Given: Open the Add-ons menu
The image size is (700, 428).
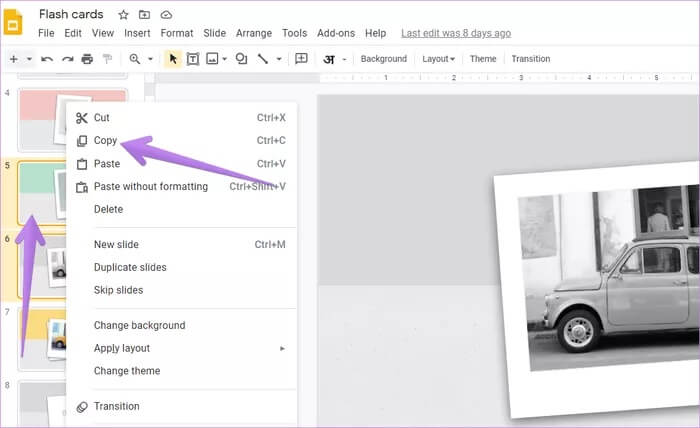Looking at the screenshot, I should point(336,33).
